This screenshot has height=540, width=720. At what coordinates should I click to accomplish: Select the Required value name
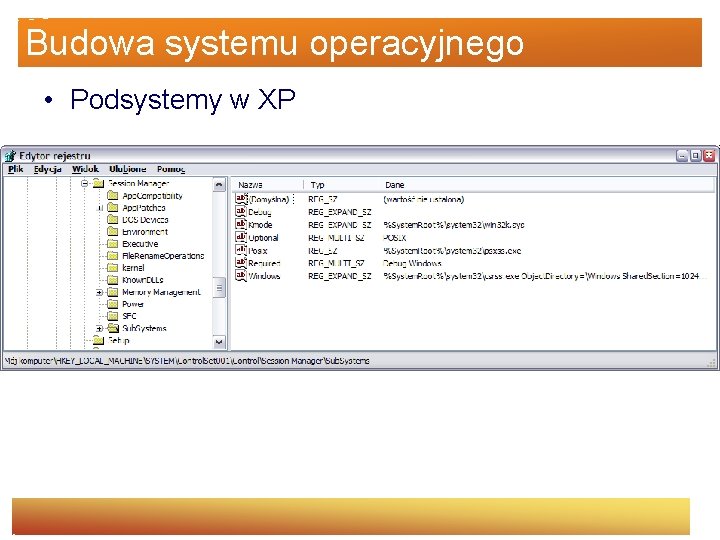(x=264, y=264)
